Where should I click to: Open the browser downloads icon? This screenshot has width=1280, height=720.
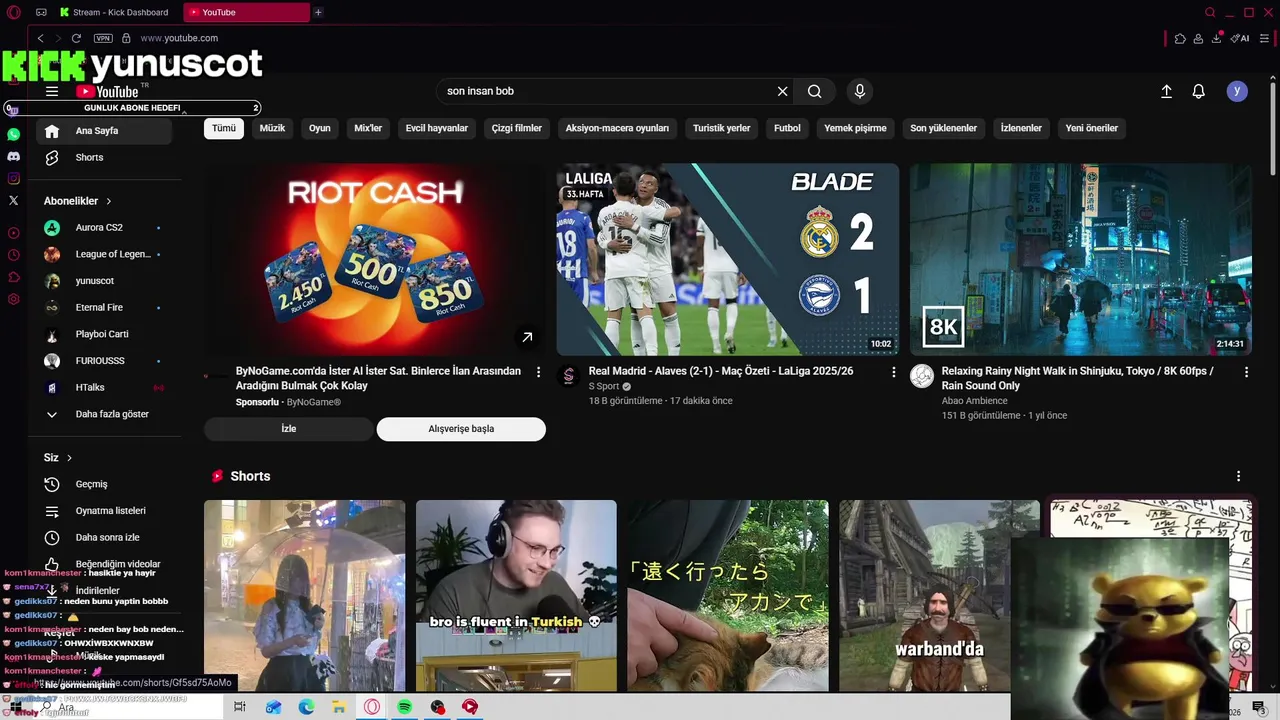(x=1216, y=38)
